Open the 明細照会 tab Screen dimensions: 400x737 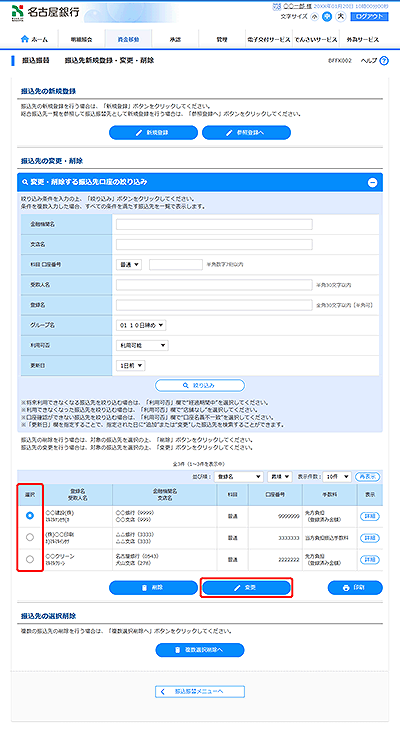[82, 39]
